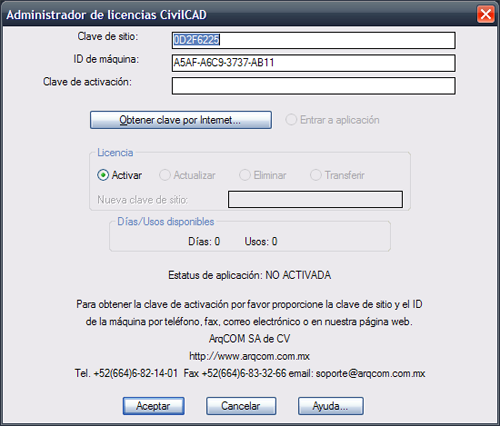Open help via Ayuda button
Viewport: 500px width, 426px height.
(330, 406)
